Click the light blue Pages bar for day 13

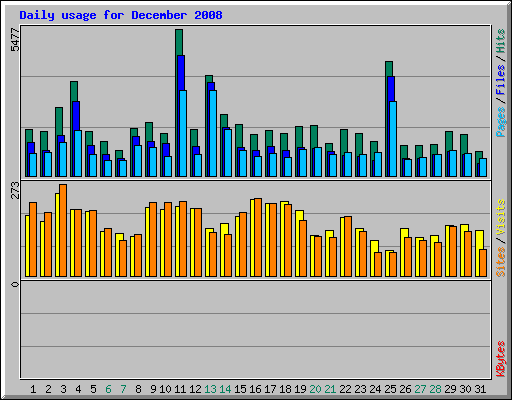pyautogui.click(x=213, y=133)
